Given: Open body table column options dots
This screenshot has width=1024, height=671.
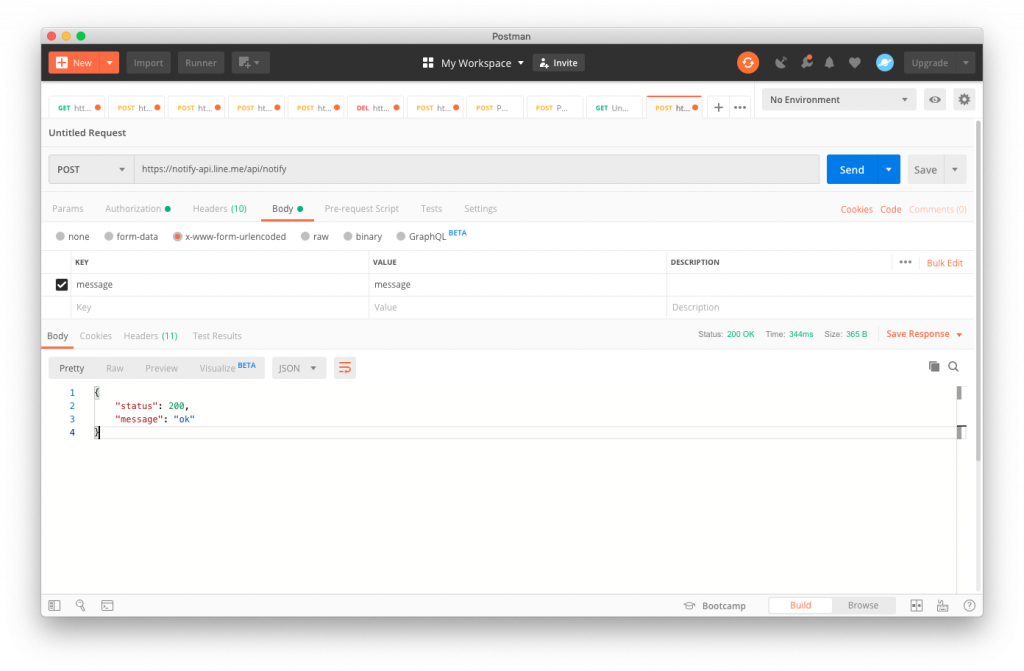Looking at the screenshot, I should (905, 262).
